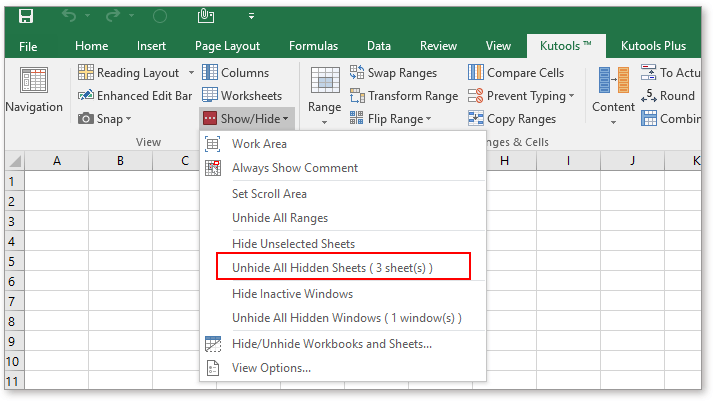The width and height of the screenshot is (718, 404).
Task: Select Hide Unselected Sheets
Action: click(343, 244)
